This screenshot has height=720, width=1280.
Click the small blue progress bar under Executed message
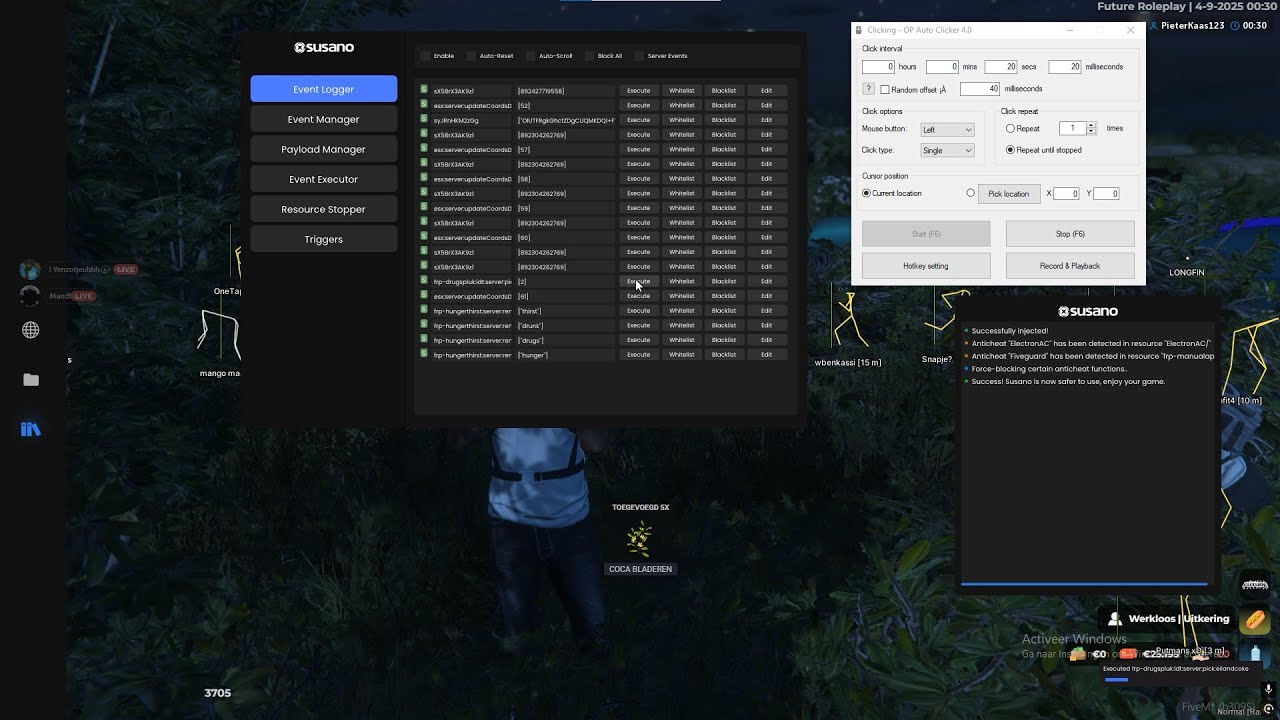click(1116, 680)
